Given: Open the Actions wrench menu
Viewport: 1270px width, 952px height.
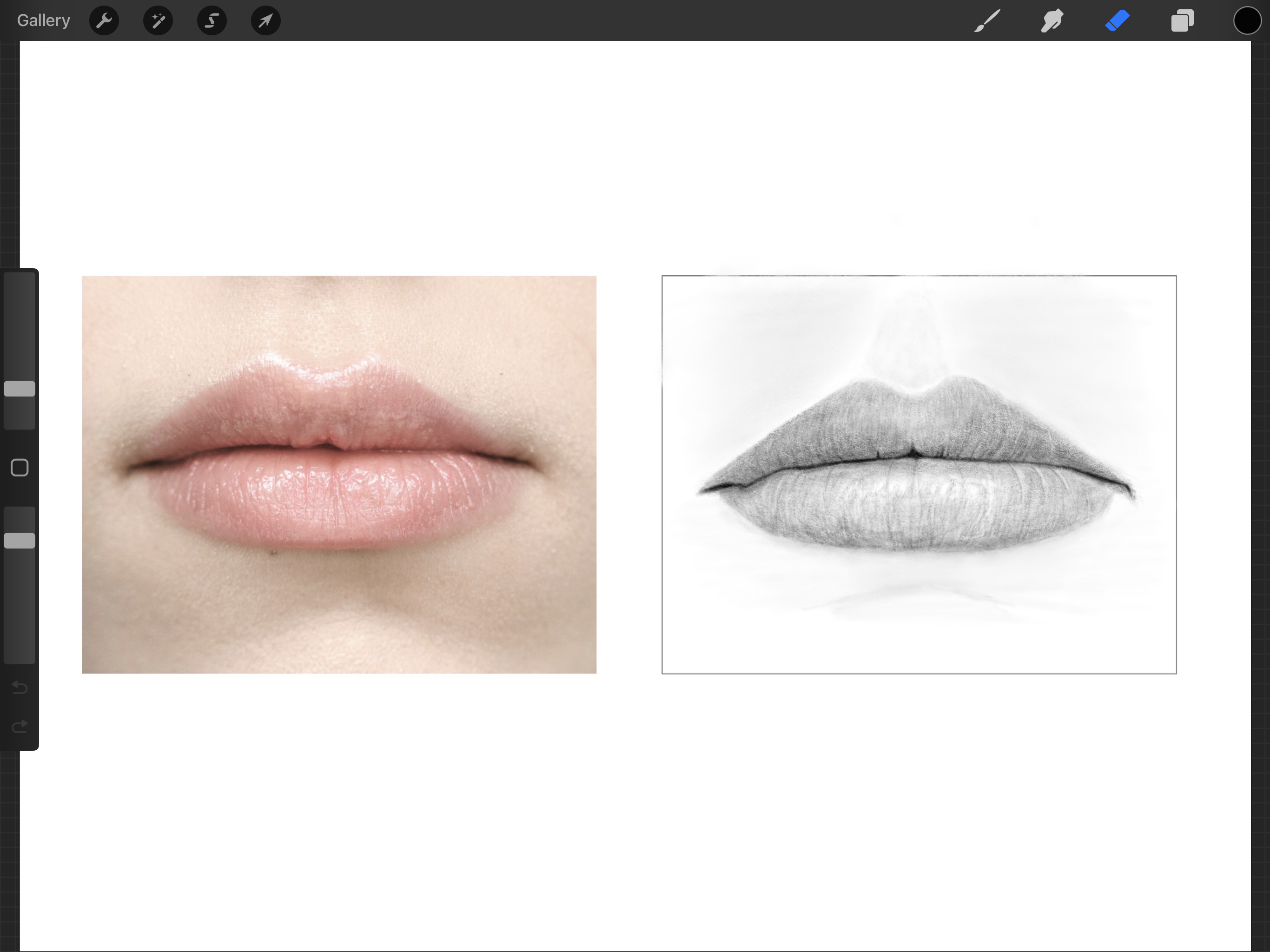Looking at the screenshot, I should 104,20.
